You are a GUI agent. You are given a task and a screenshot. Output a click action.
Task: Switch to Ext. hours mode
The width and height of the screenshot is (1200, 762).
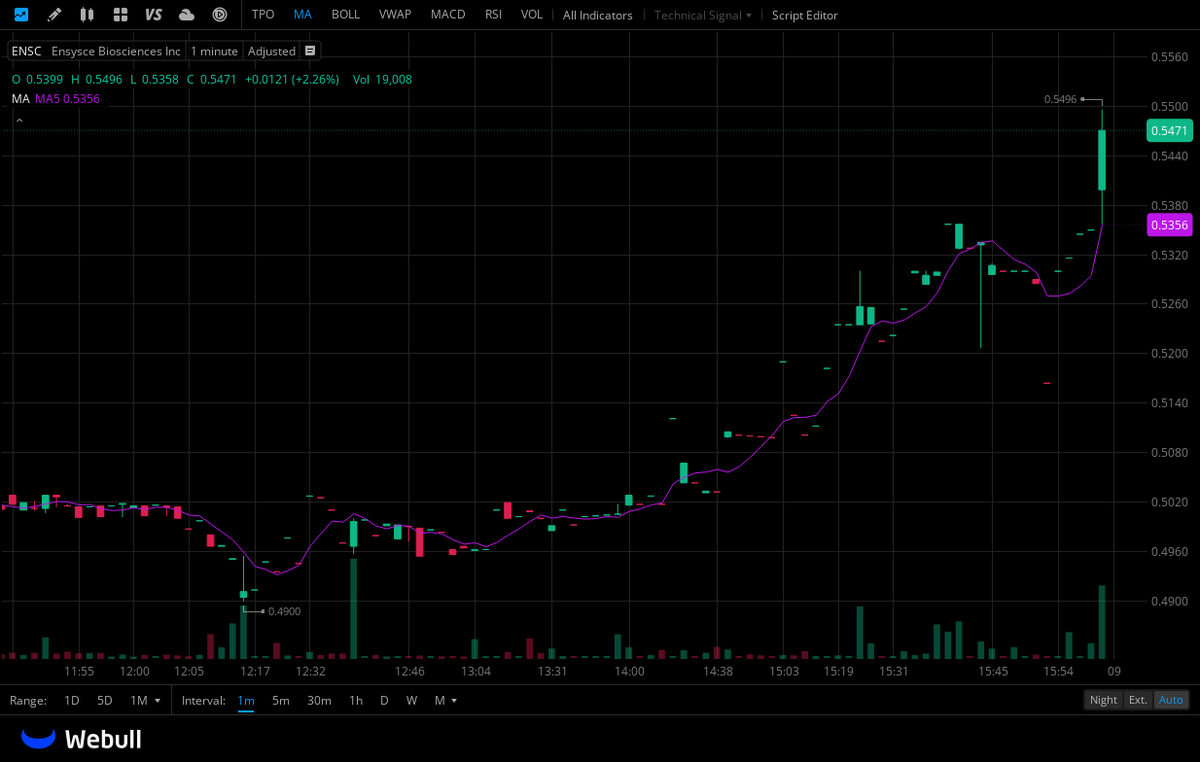pos(1138,700)
